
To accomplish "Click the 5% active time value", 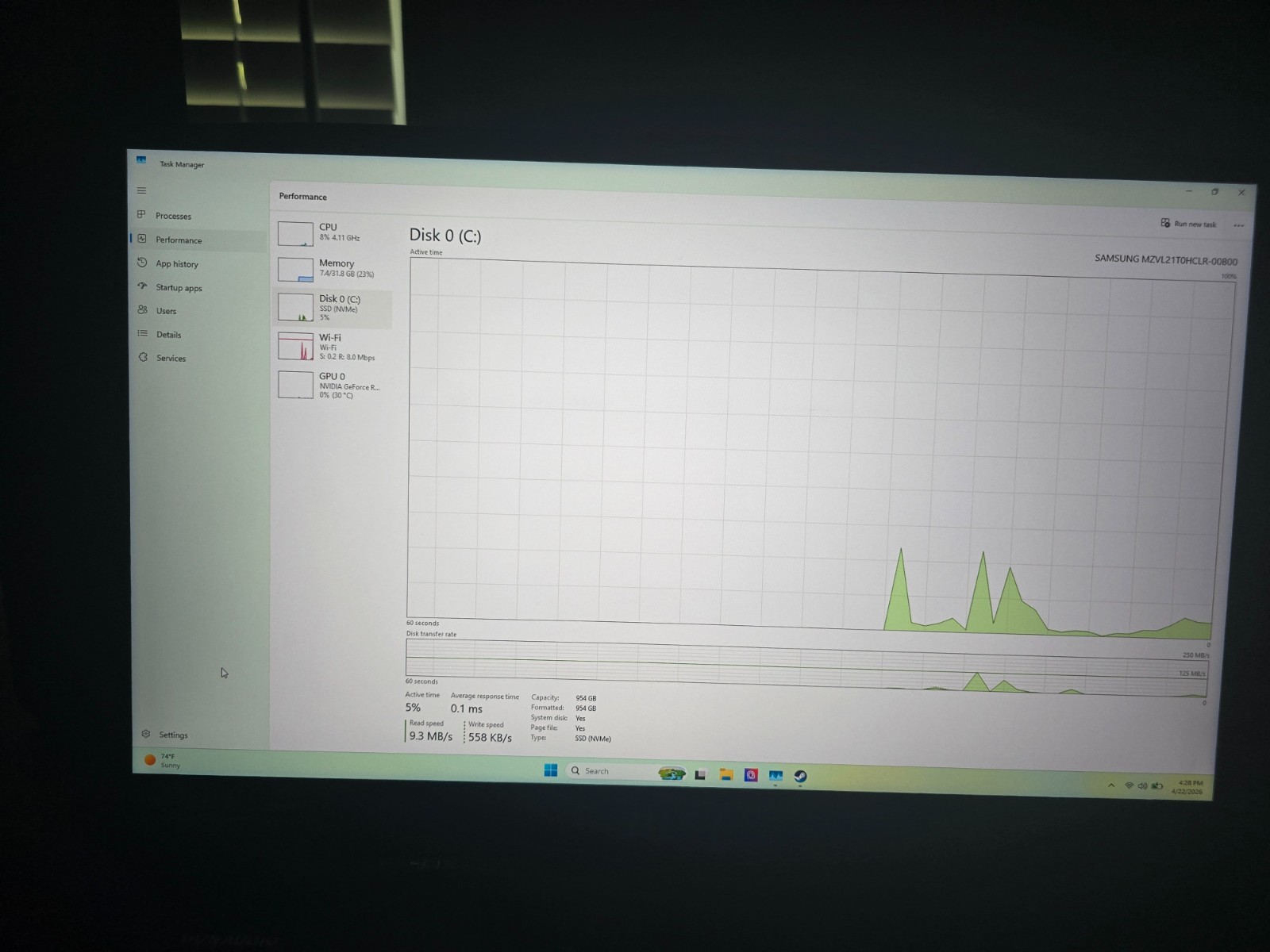I will tap(413, 708).
